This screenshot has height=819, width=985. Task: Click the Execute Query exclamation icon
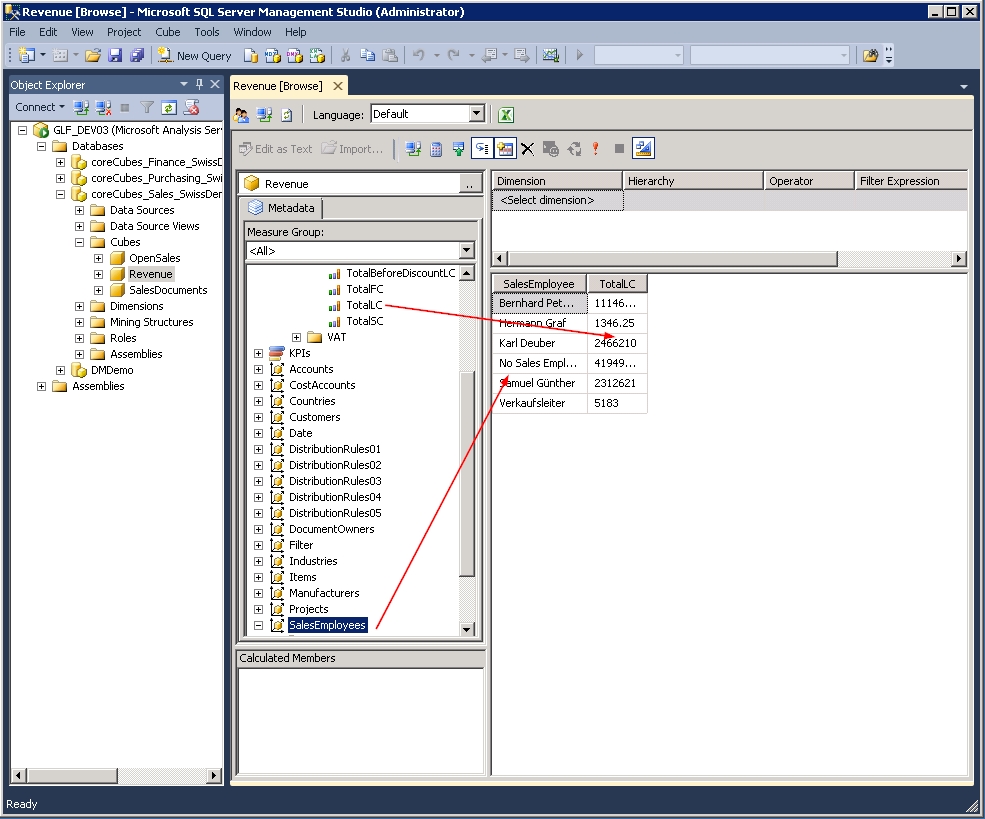tap(596, 149)
